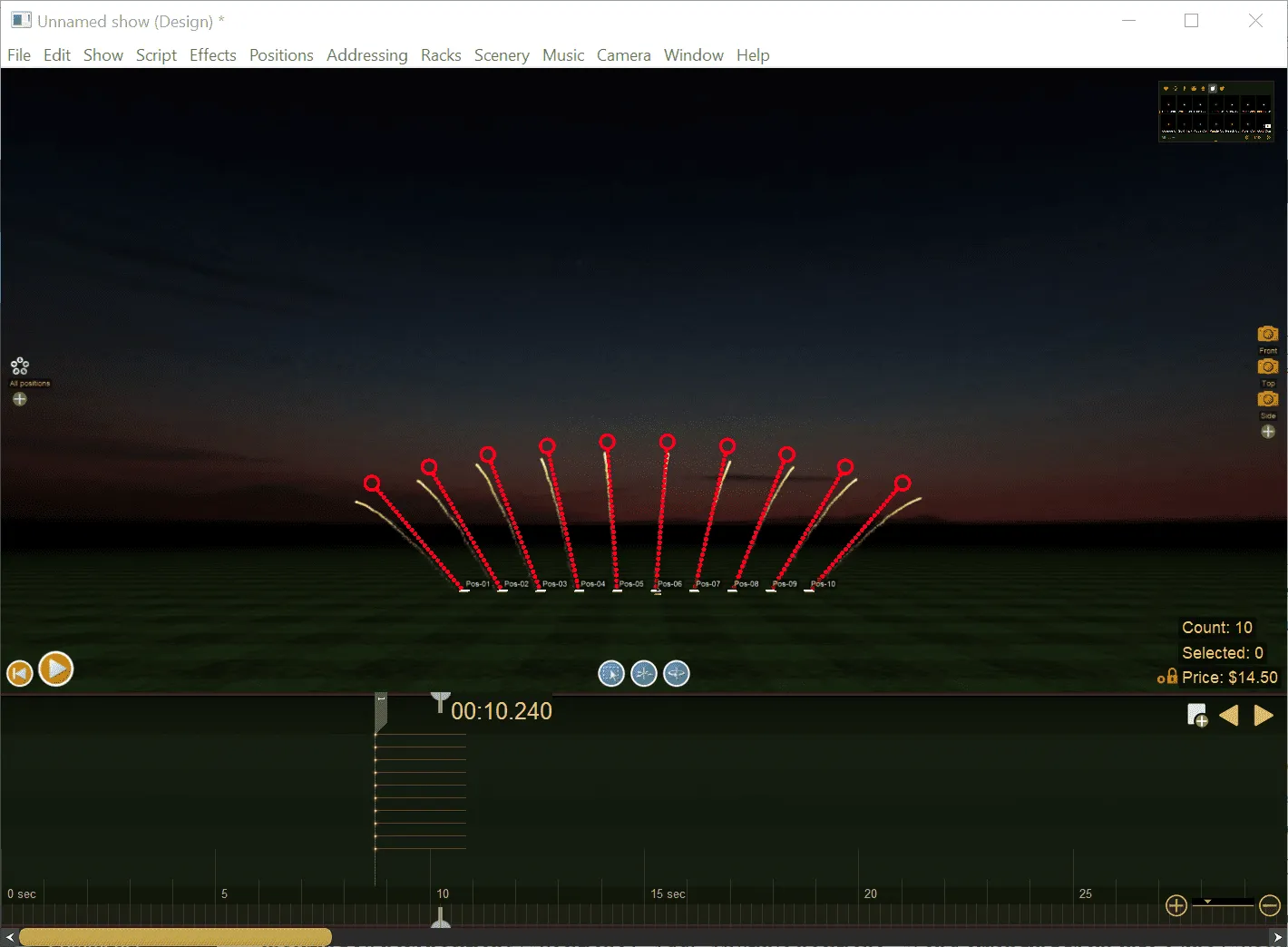
Task: Zoom out the timeline with minus button
Action: coord(1270,905)
